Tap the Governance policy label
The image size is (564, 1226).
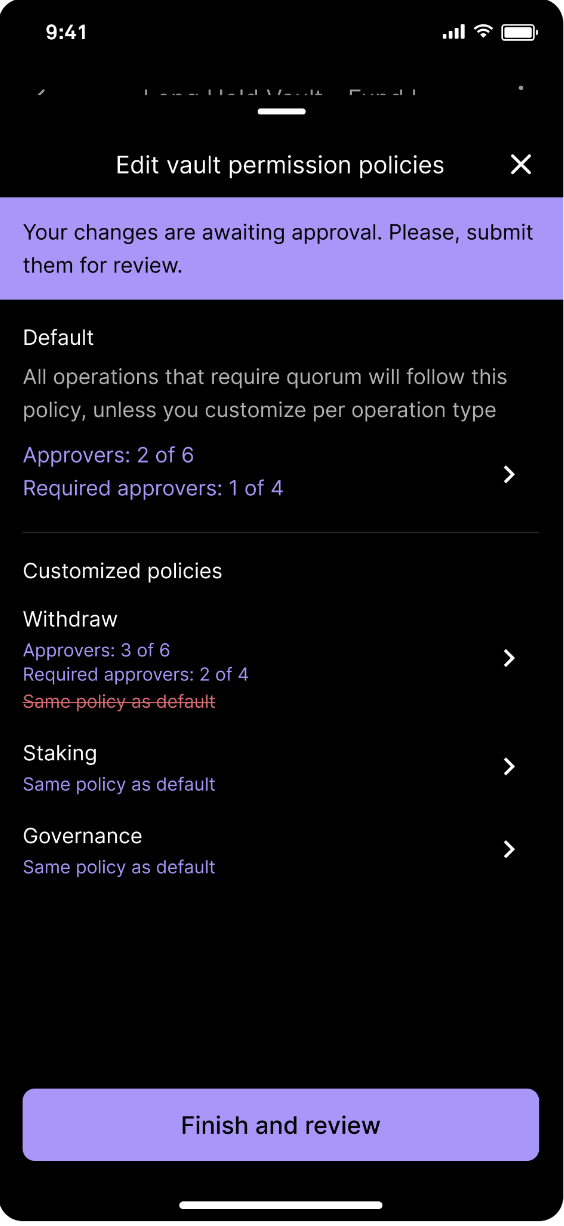click(x=83, y=836)
